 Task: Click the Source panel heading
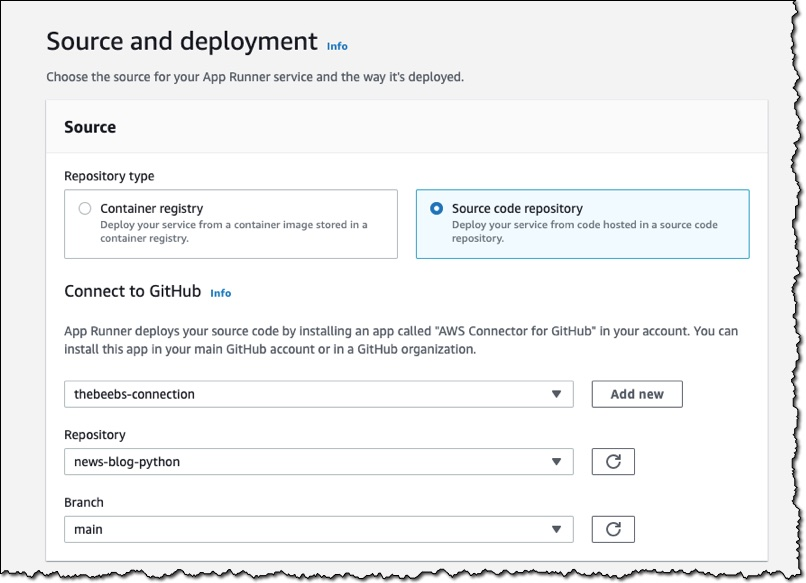pyautogui.click(x=90, y=127)
